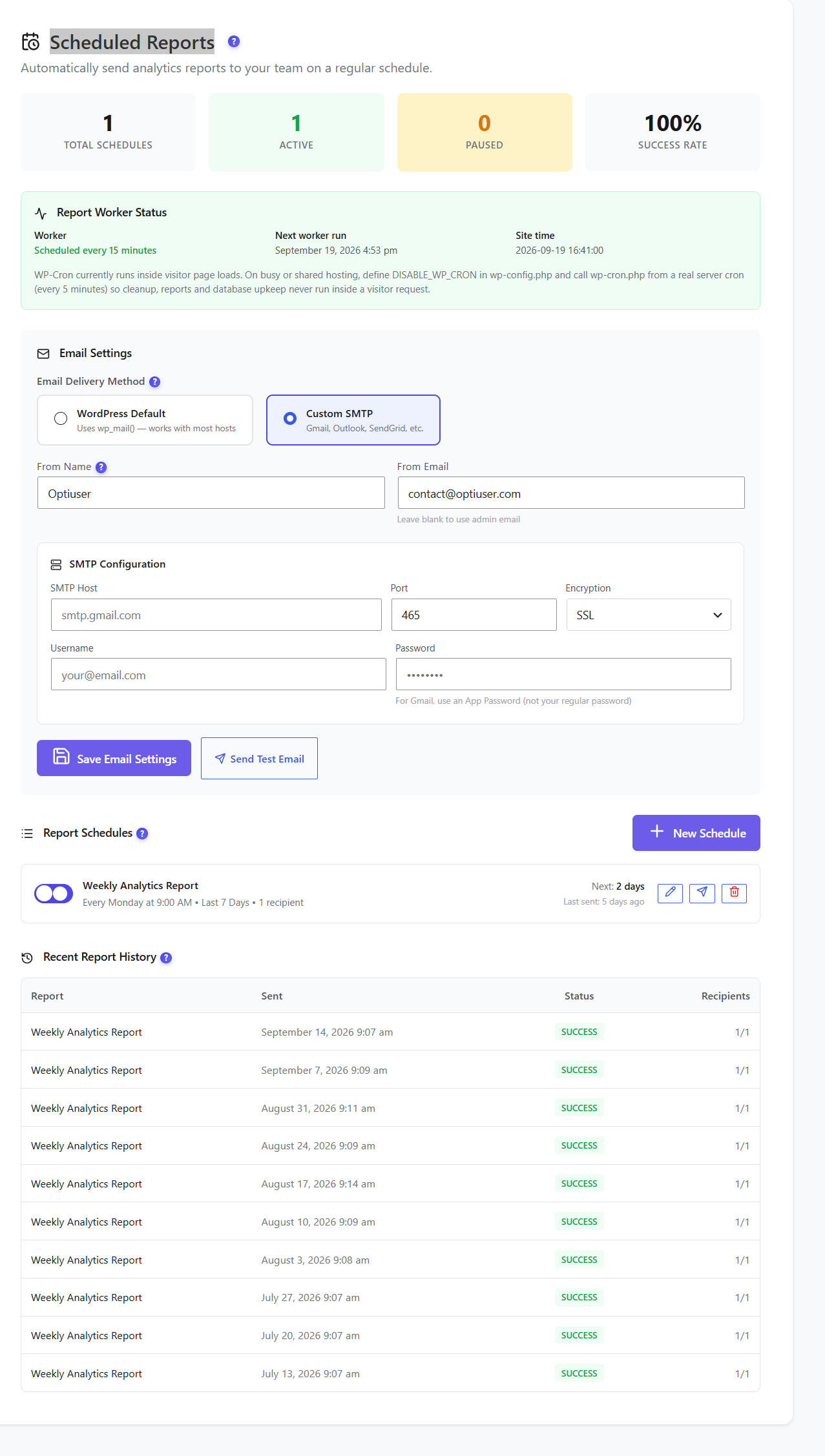Click the Port field showing 465
The image size is (825, 1456).
pyautogui.click(x=474, y=615)
